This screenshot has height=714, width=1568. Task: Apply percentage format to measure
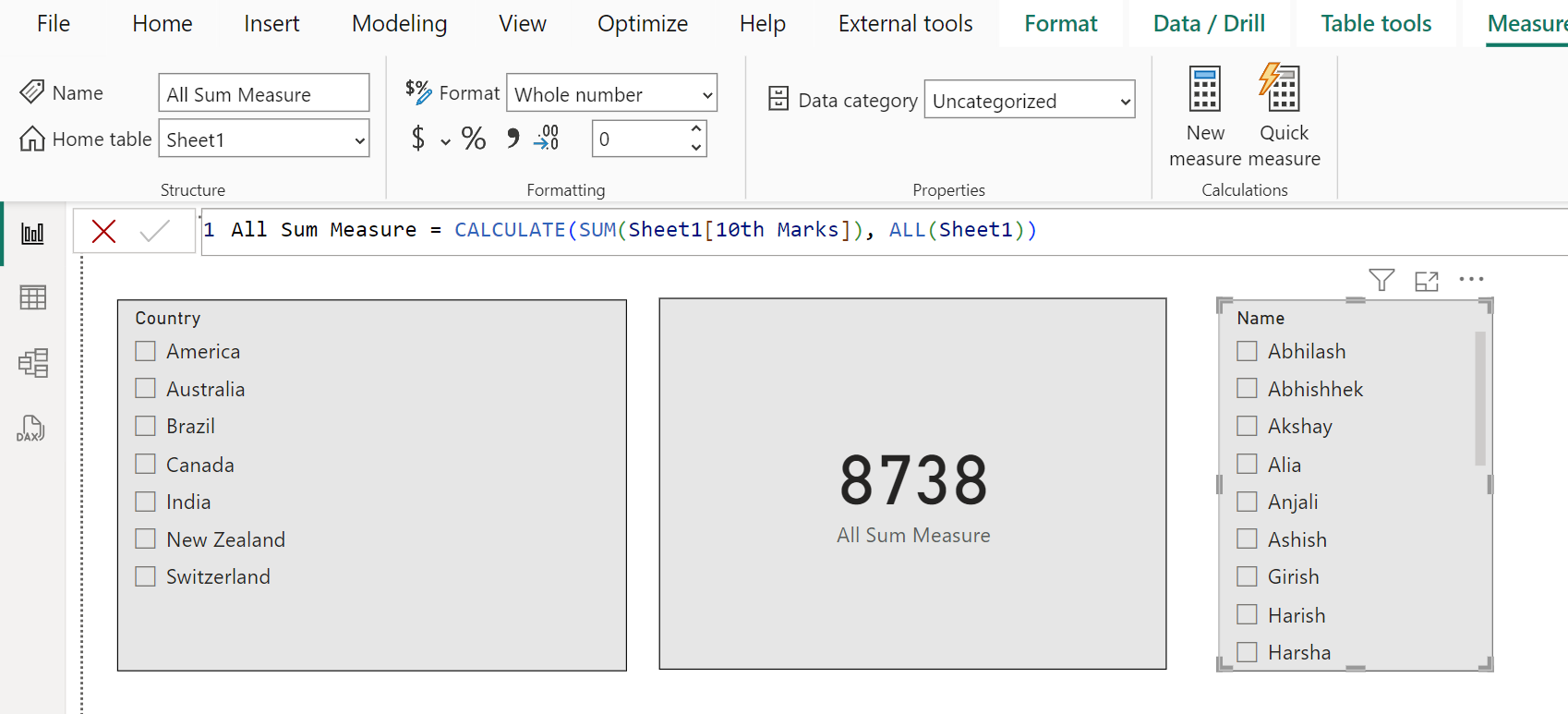(x=474, y=139)
